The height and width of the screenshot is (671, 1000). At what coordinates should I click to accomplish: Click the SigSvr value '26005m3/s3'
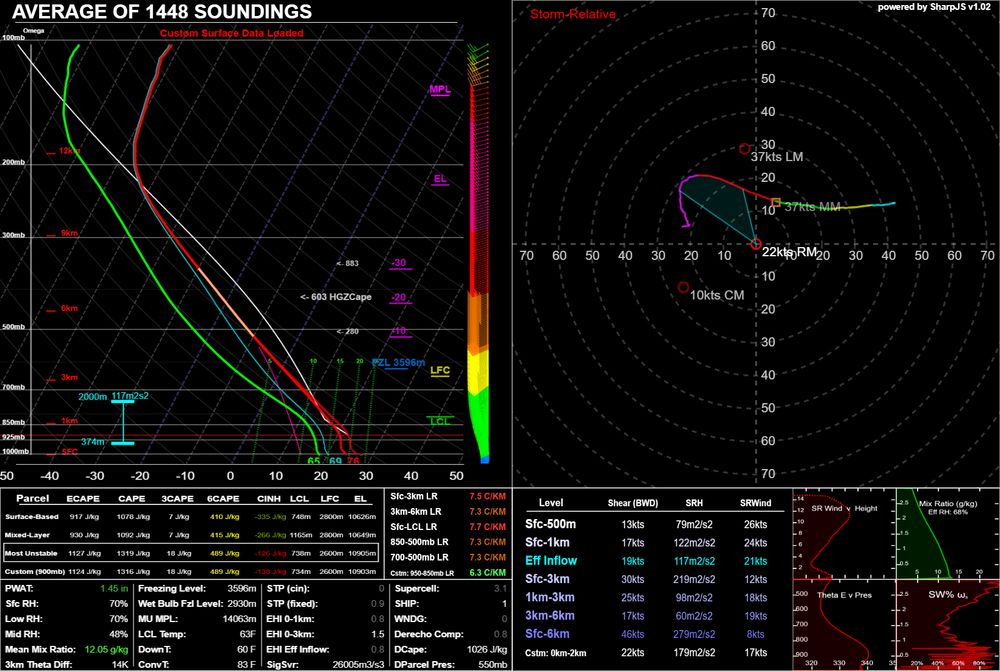(x=358, y=665)
